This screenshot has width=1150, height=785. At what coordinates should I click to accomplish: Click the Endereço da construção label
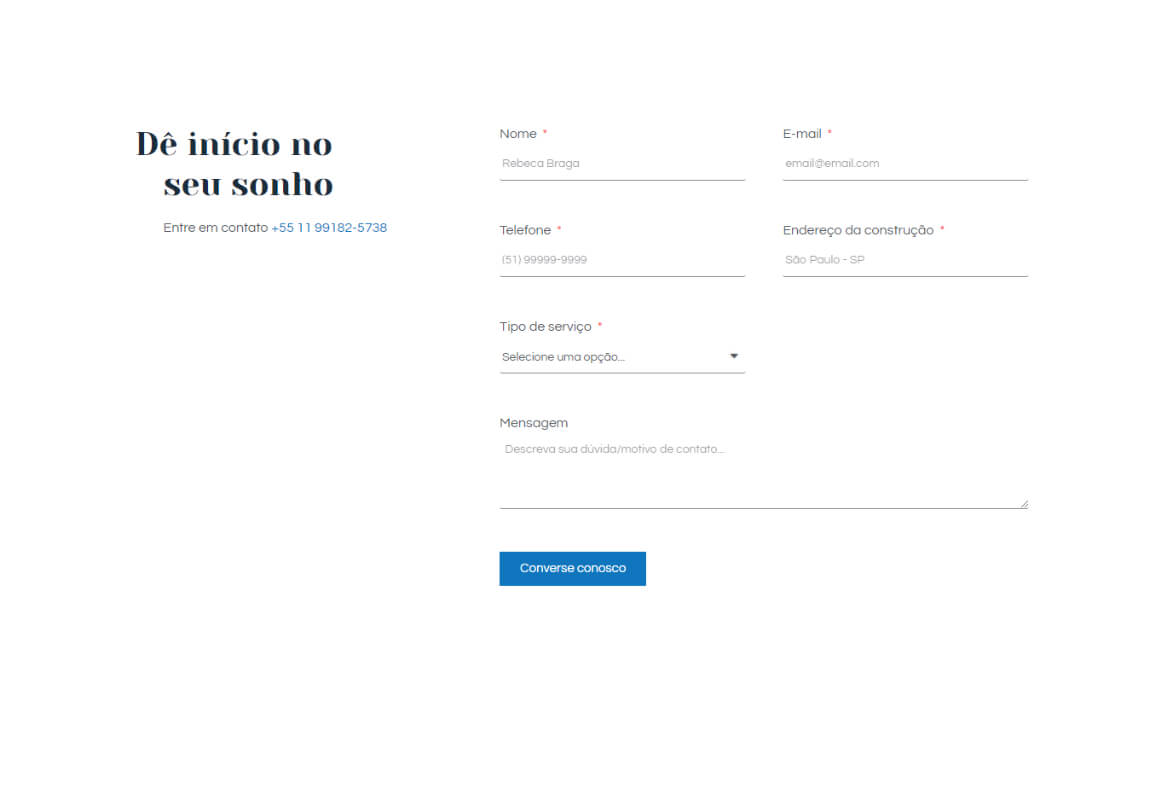point(858,231)
